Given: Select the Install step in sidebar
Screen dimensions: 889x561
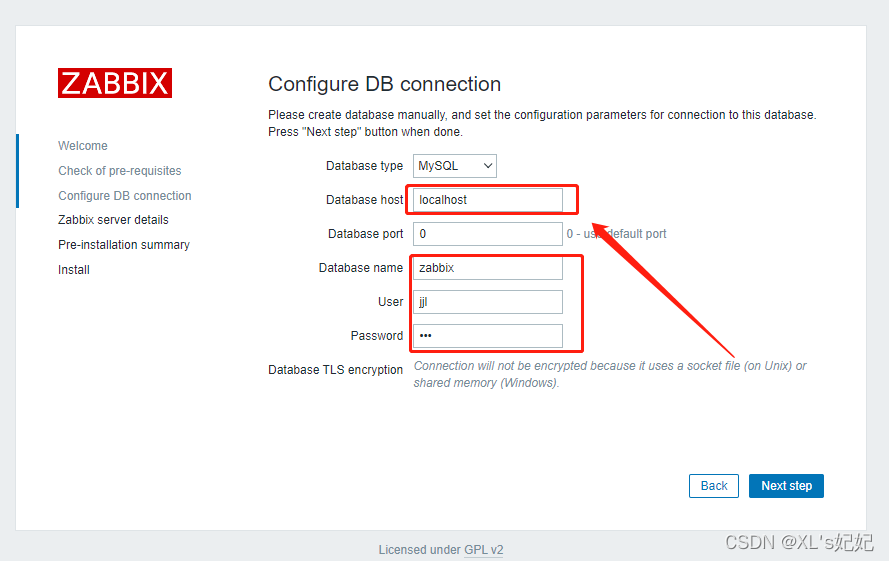Looking at the screenshot, I should 74,270.
